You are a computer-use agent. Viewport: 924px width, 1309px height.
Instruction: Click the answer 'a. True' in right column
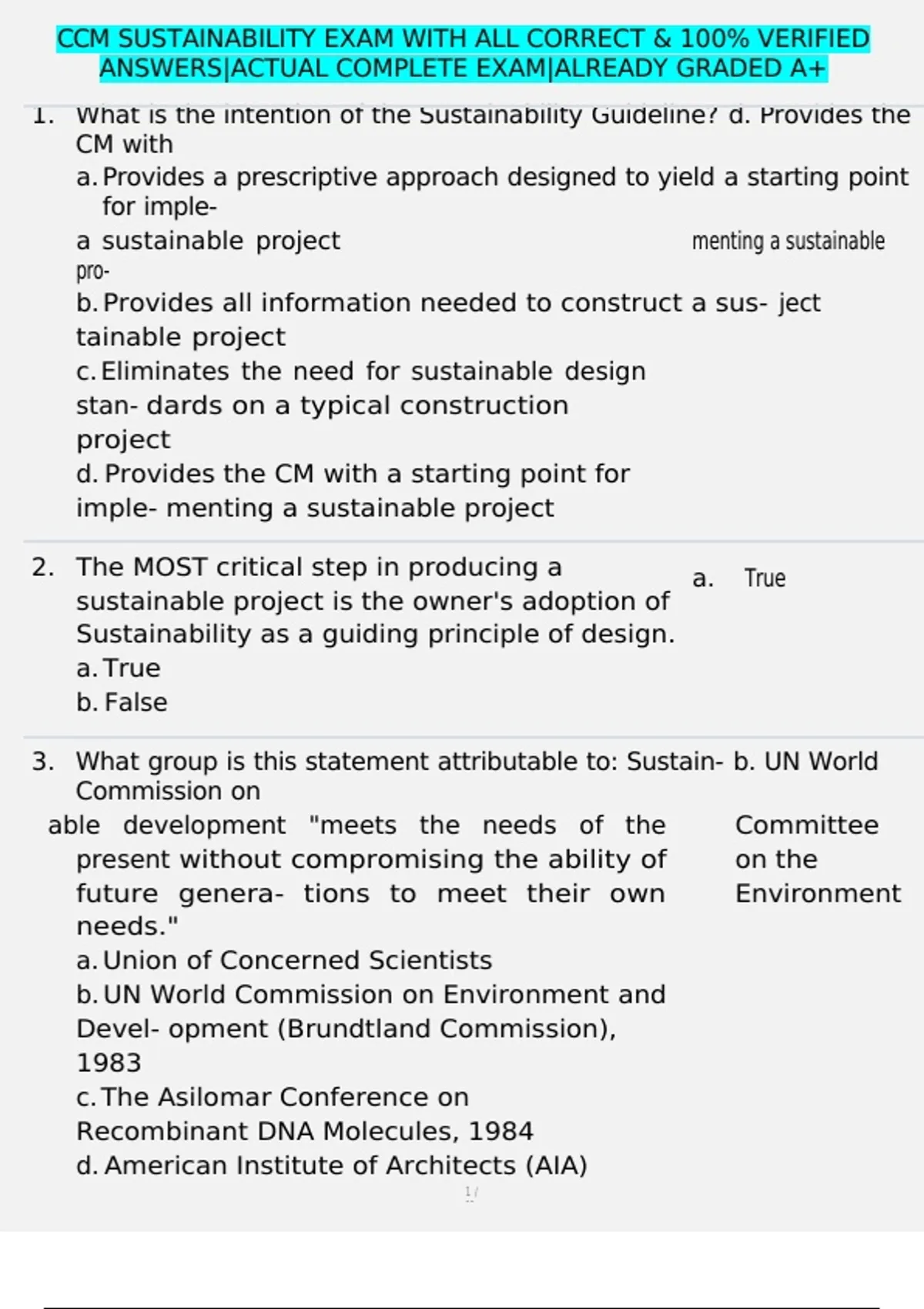click(739, 578)
